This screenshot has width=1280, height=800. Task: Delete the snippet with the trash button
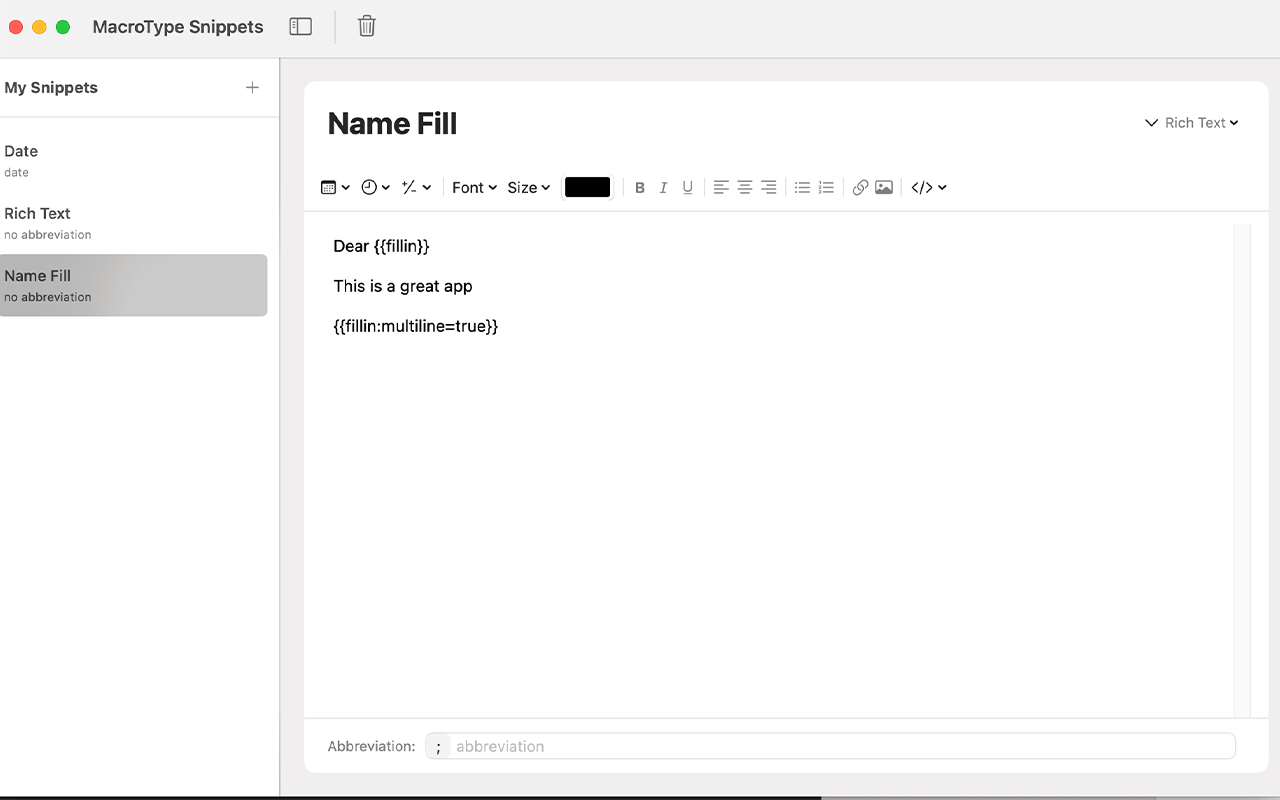(366, 26)
